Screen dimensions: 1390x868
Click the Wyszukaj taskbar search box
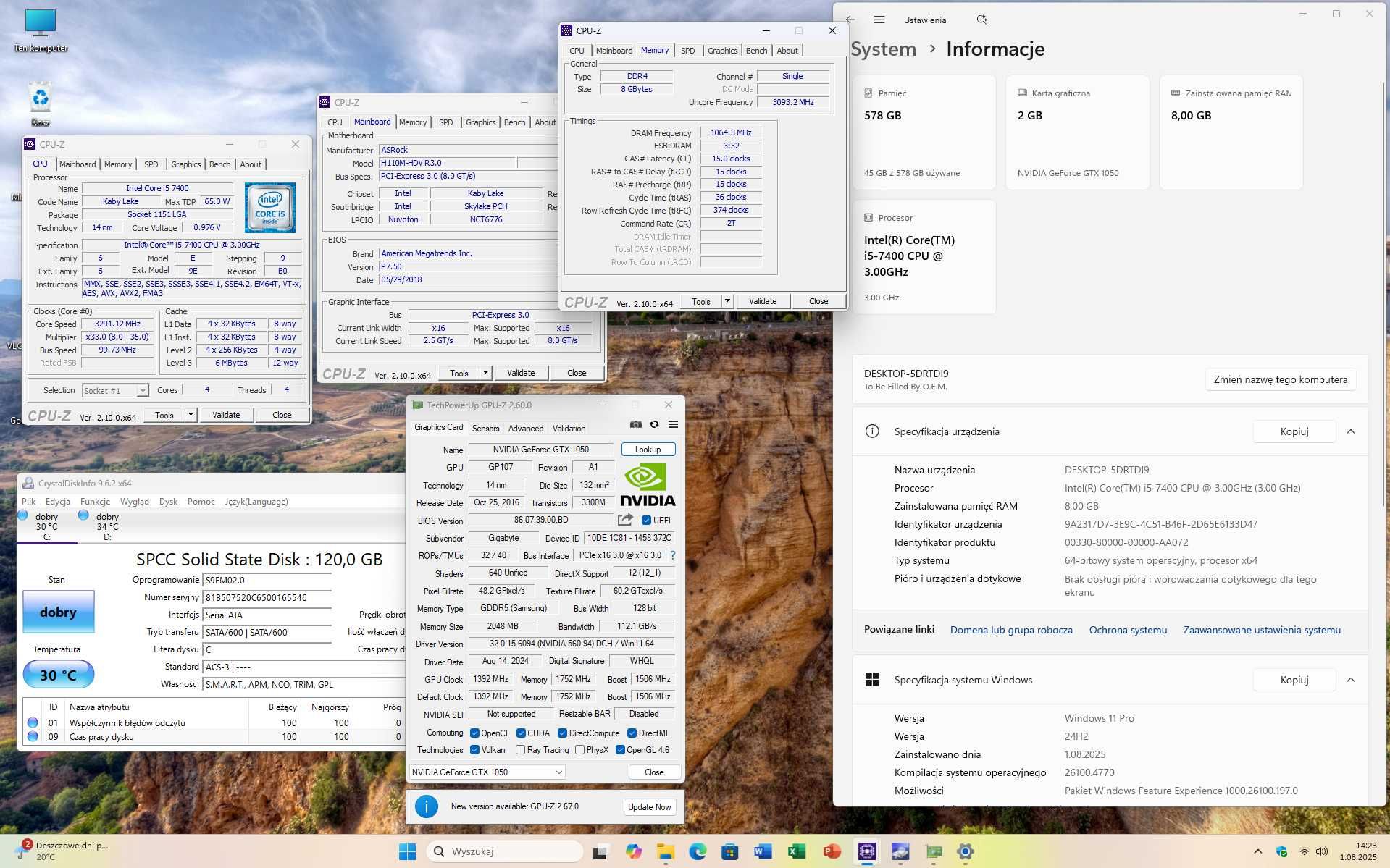pyautogui.click(x=504, y=851)
